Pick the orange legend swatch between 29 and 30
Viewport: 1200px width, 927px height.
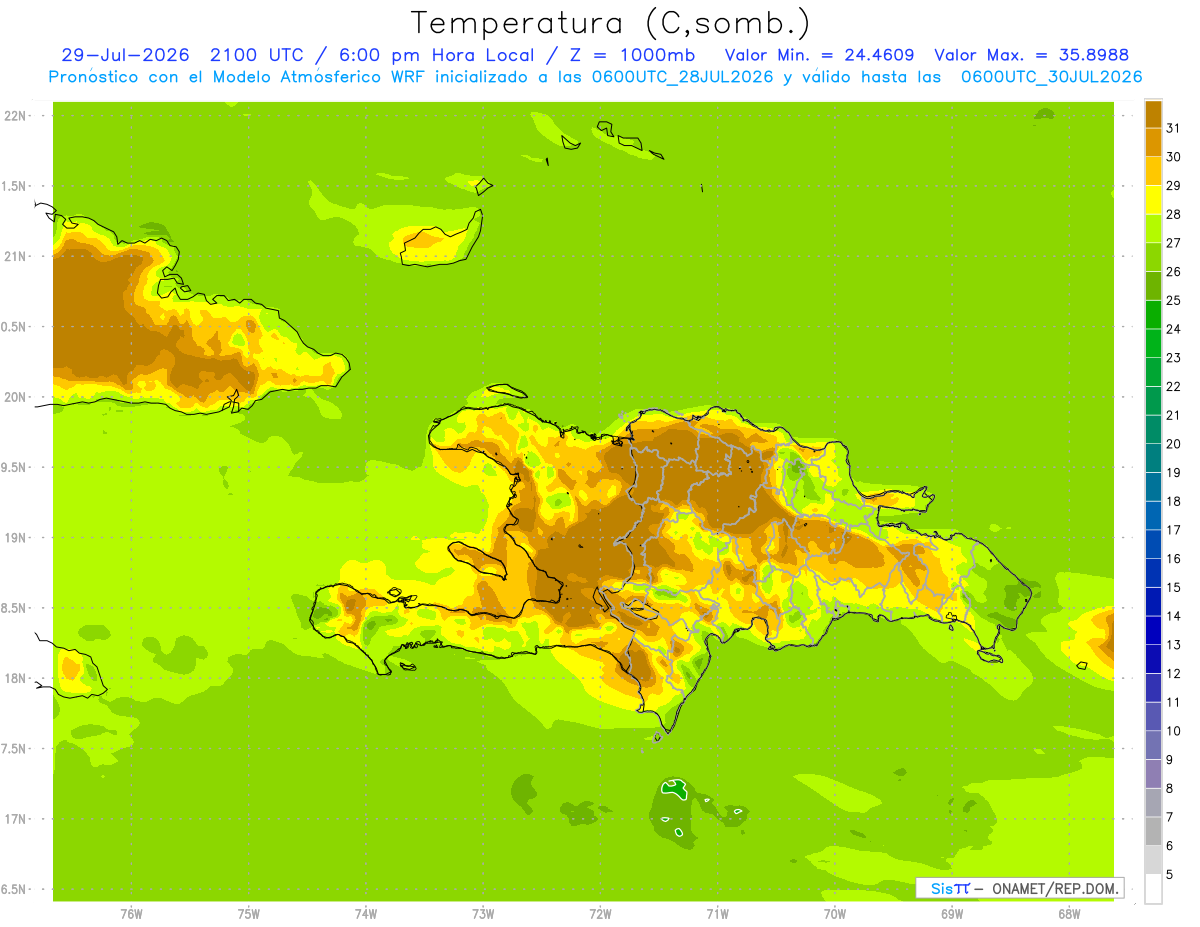click(1153, 171)
